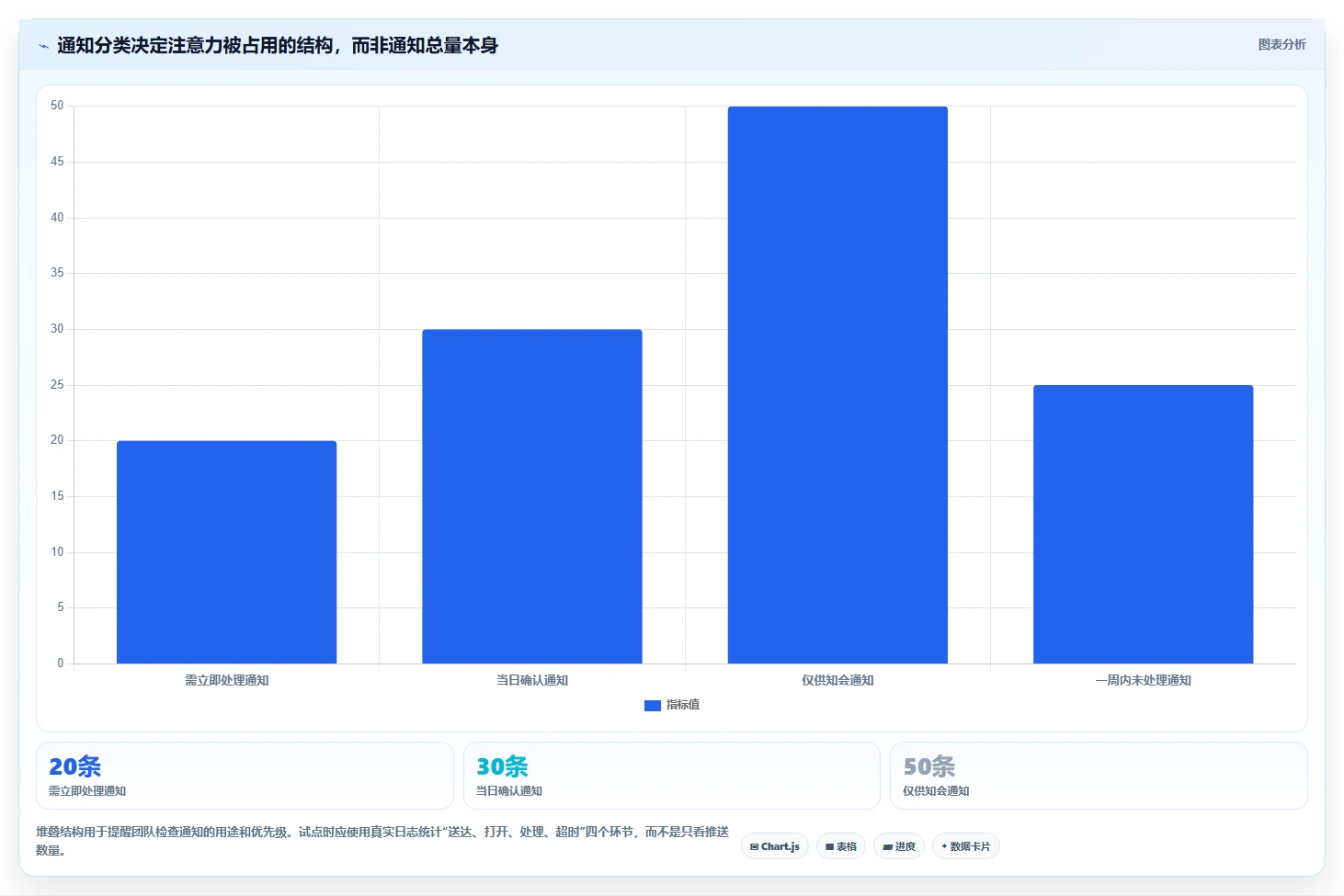
Task: Toggle the 指标值 legend color swatch
Action: (x=653, y=705)
